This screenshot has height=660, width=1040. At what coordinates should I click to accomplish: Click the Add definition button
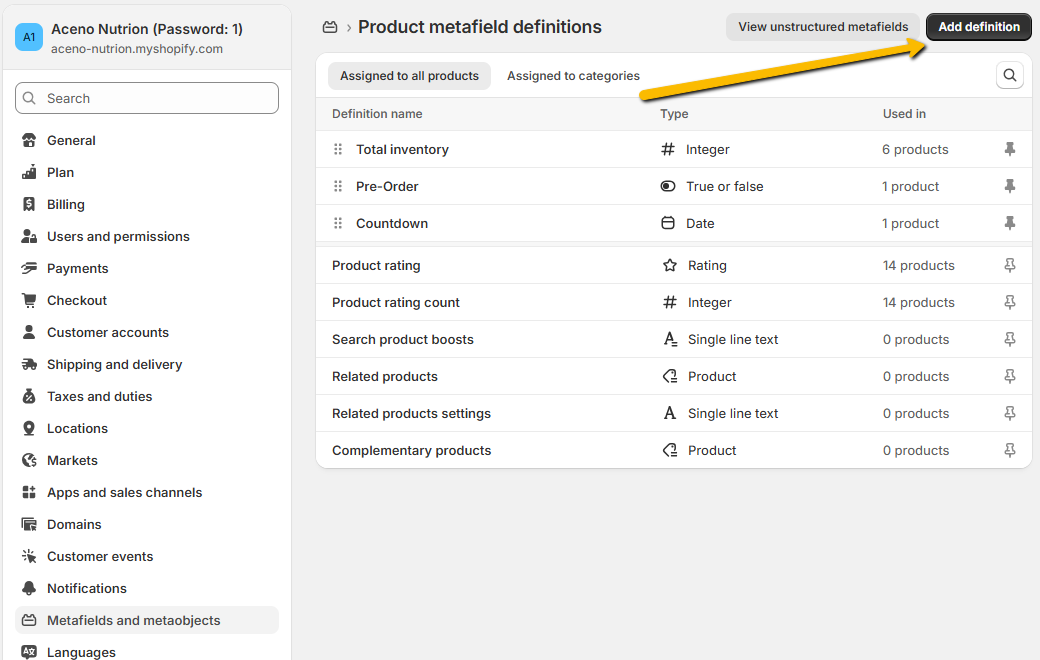point(978,27)
